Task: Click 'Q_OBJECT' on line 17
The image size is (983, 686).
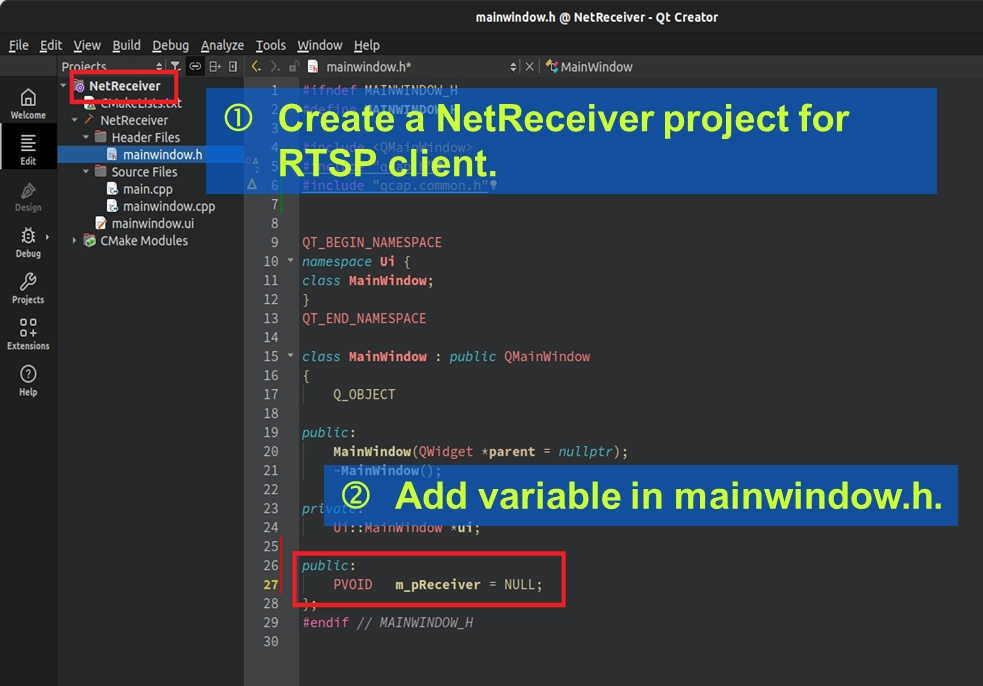Action: 364,394
